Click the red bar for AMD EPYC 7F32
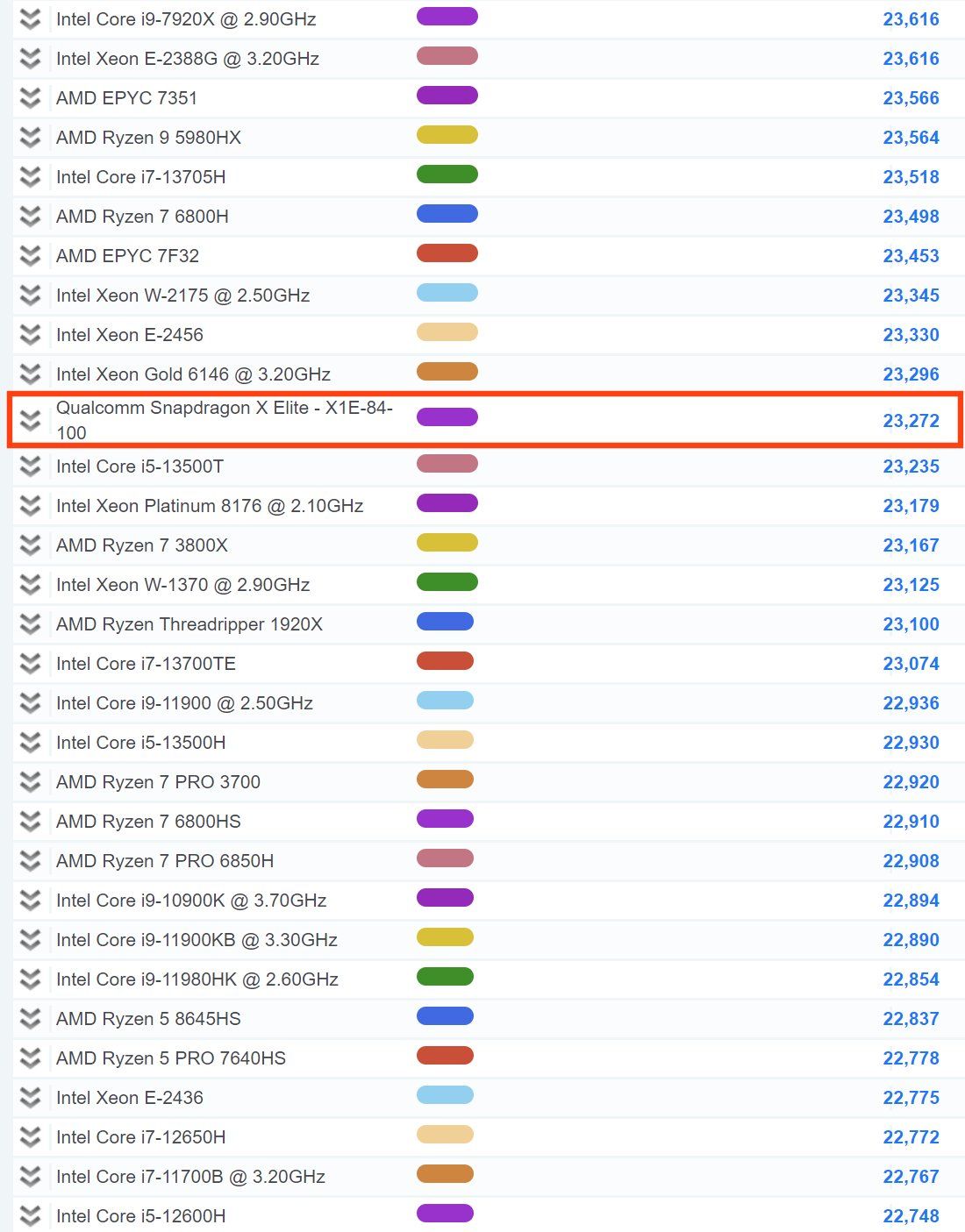This screenshot has height=1232, width=965. click(x=447, y=253)
